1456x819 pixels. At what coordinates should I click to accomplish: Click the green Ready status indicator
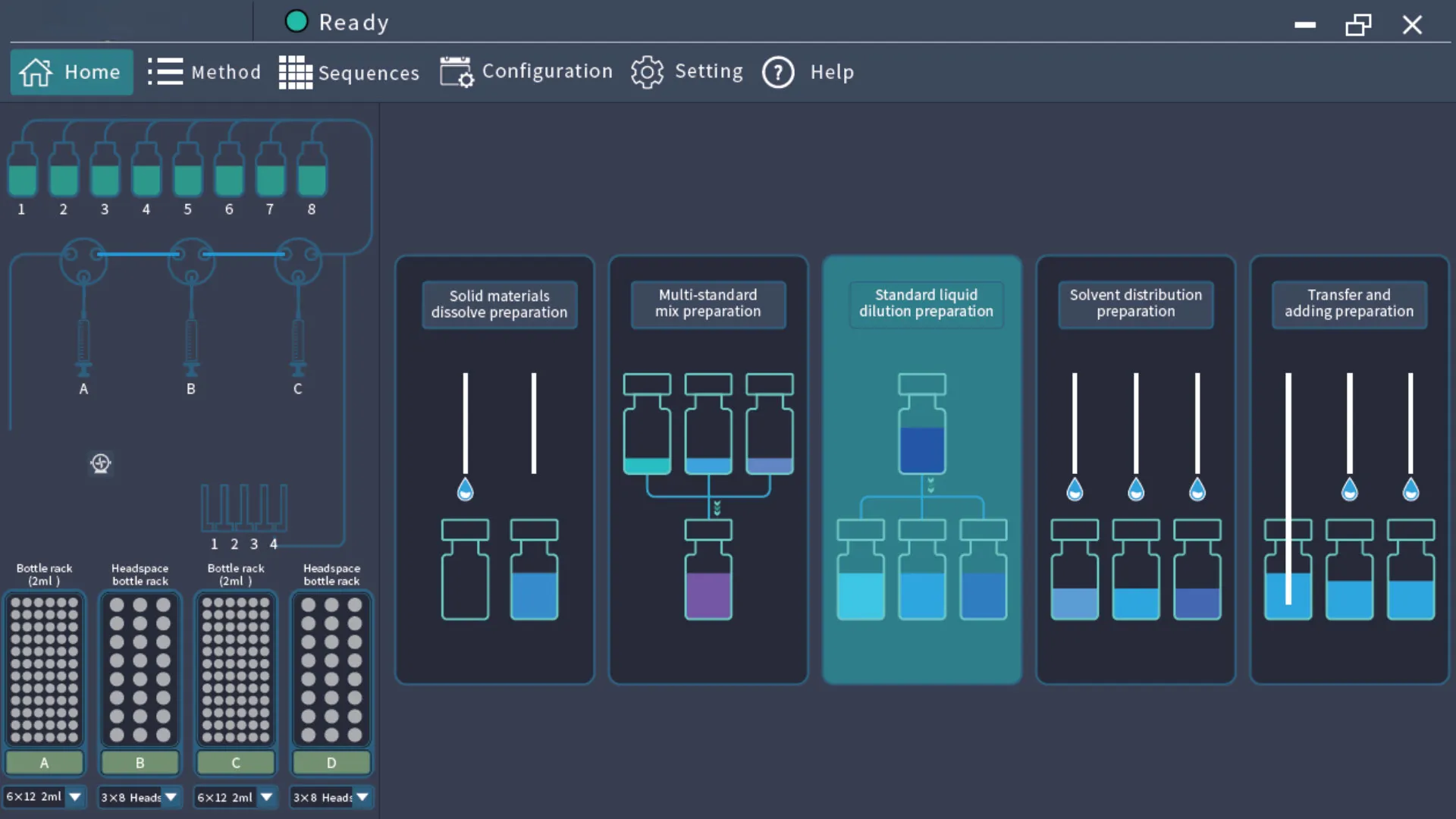[297, 21]
